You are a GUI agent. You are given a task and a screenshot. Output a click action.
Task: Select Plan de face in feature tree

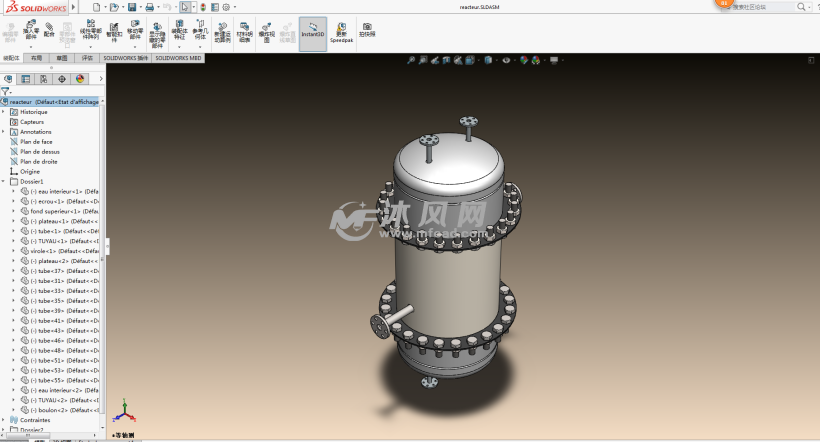(36, 142)
